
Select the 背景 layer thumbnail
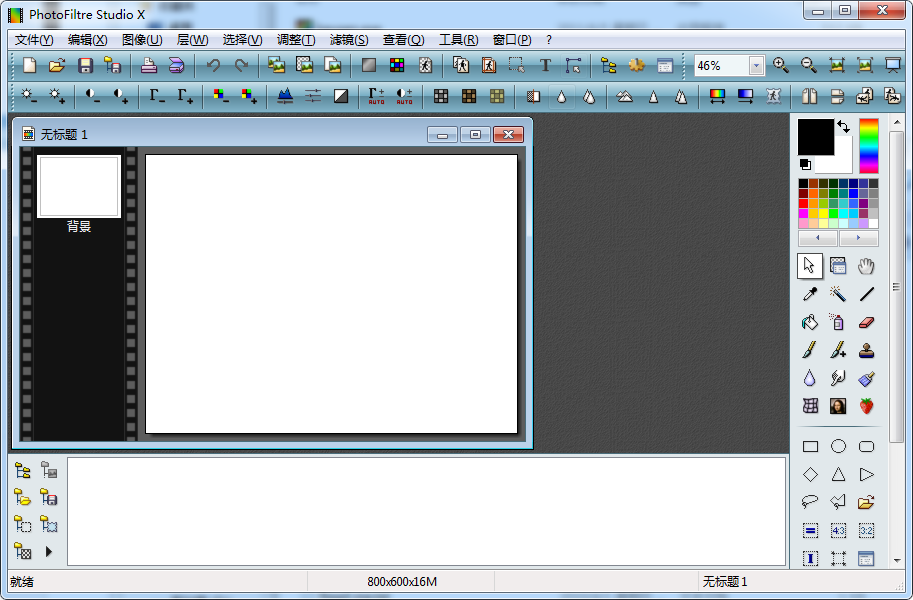click(79, 187)
